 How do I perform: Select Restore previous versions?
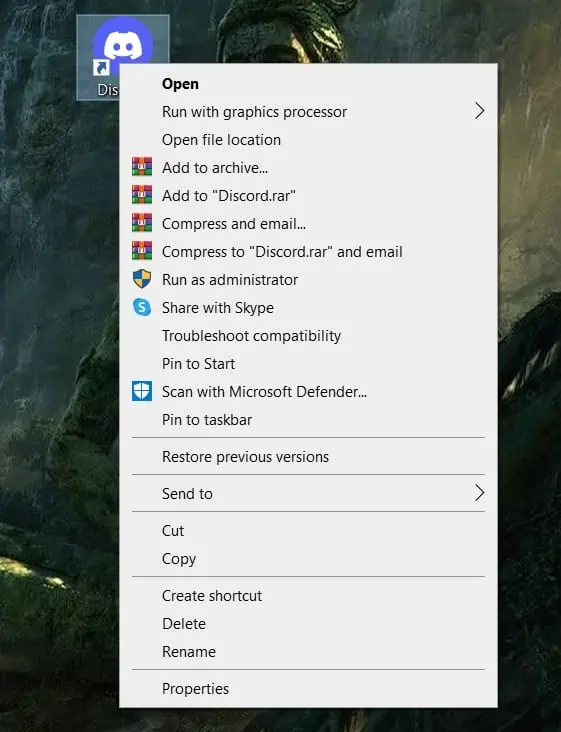click(308, 457)
